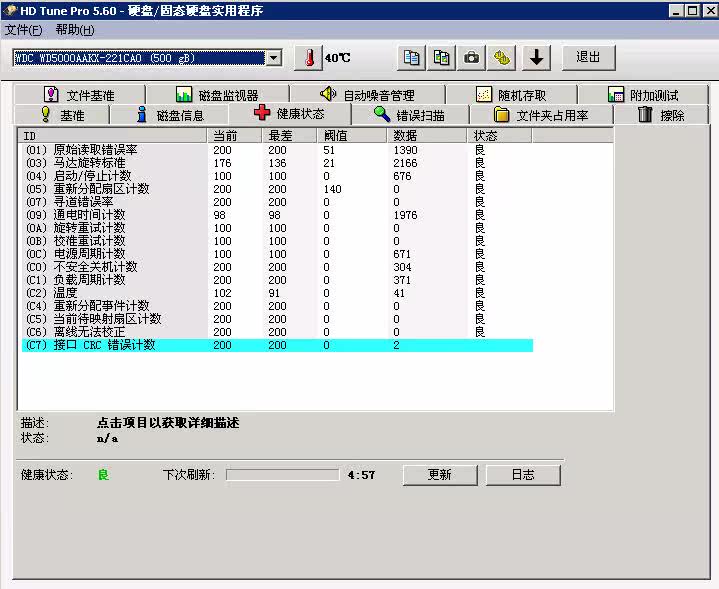The height and width of the screenshot is (589, 719).
Task: Select row (C2) 温度
Action: 277,293
